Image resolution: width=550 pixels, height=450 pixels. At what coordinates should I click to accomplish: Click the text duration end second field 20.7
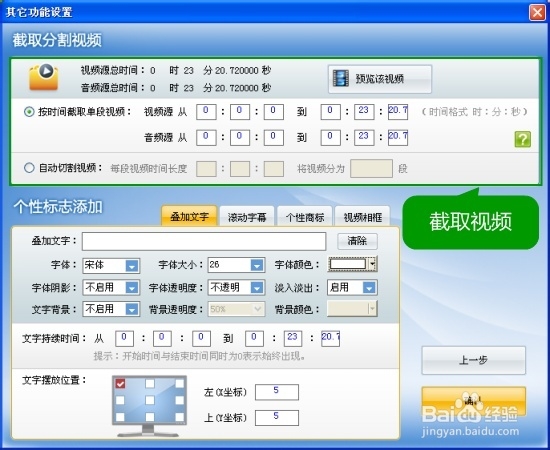[x=330, y=339]
